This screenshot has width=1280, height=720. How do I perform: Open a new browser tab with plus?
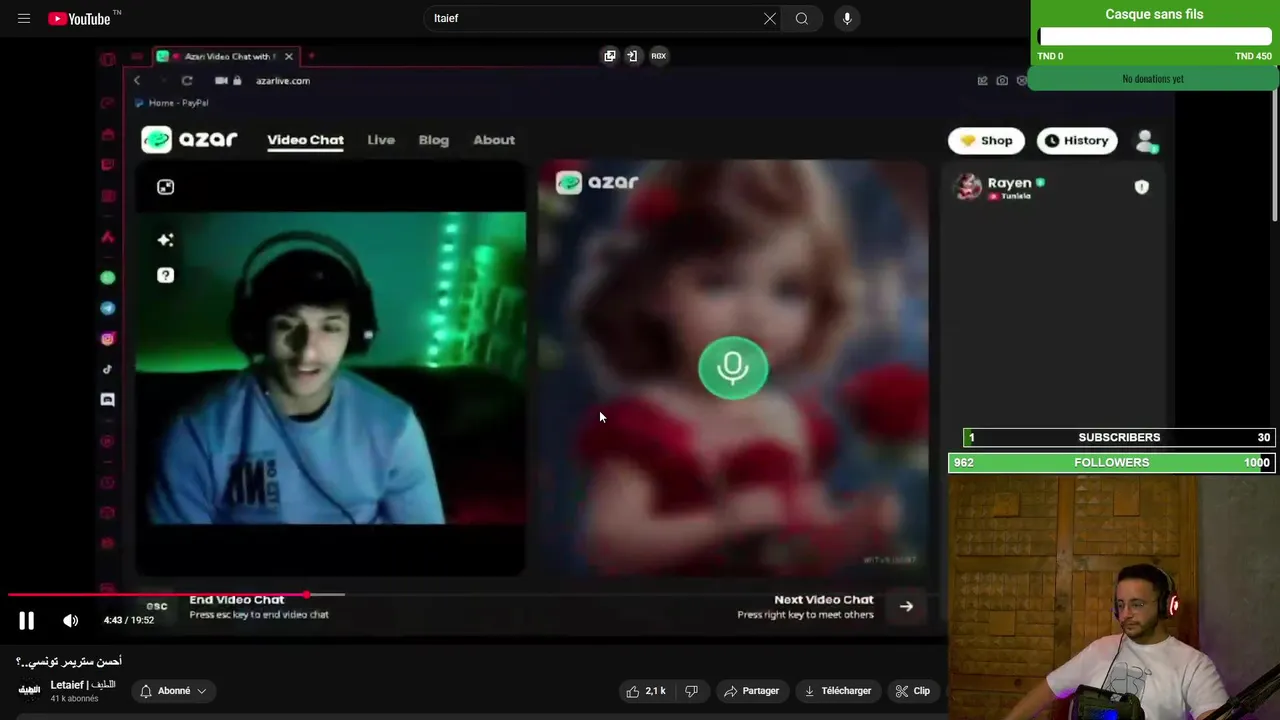(311, 56)
